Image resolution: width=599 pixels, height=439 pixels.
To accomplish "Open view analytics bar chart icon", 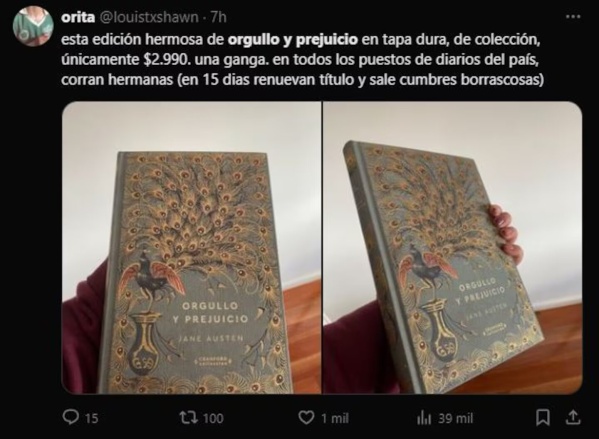I will 424,418.
